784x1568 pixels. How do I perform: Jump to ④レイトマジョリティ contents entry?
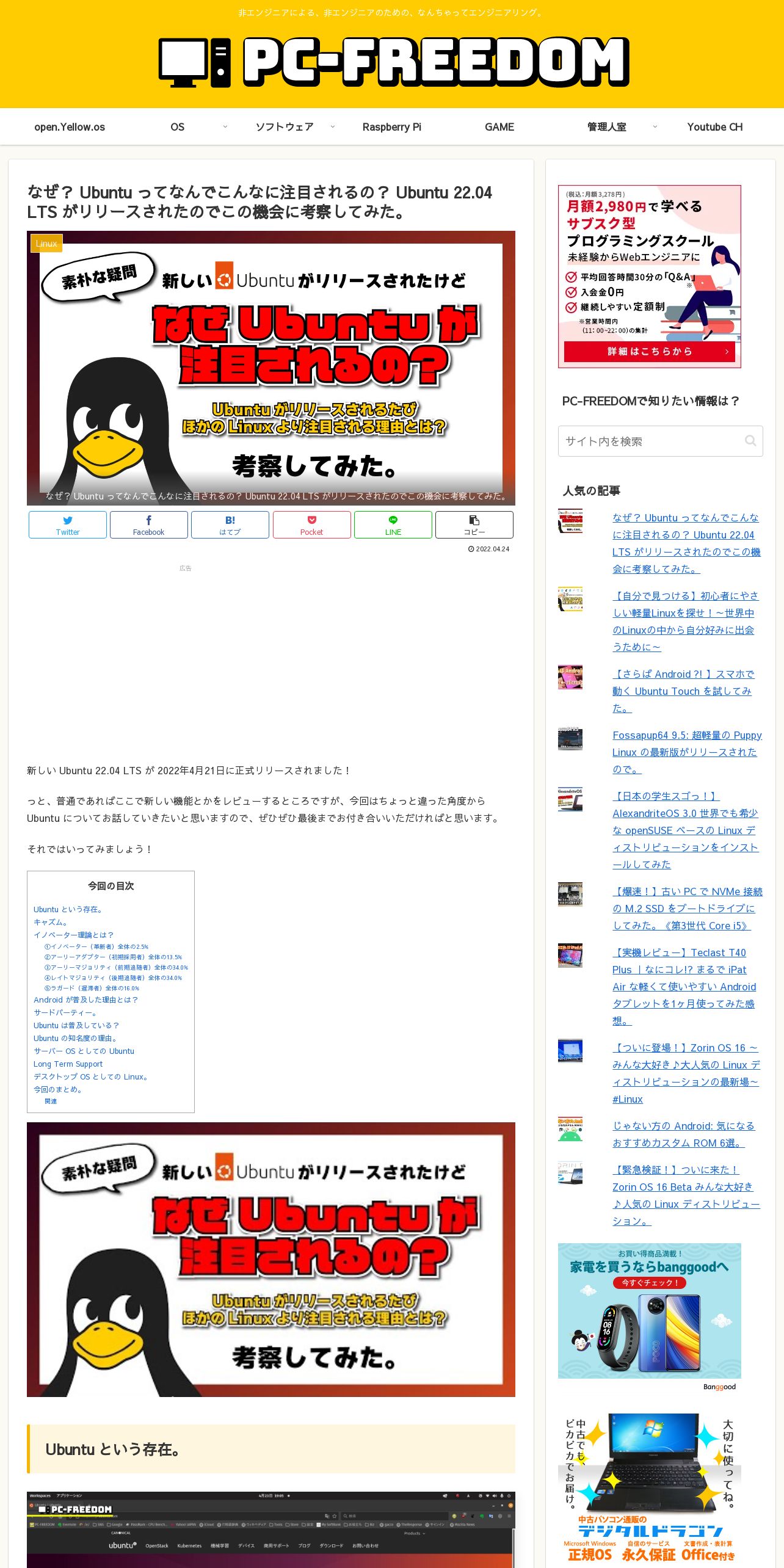(x=113, y=978)
